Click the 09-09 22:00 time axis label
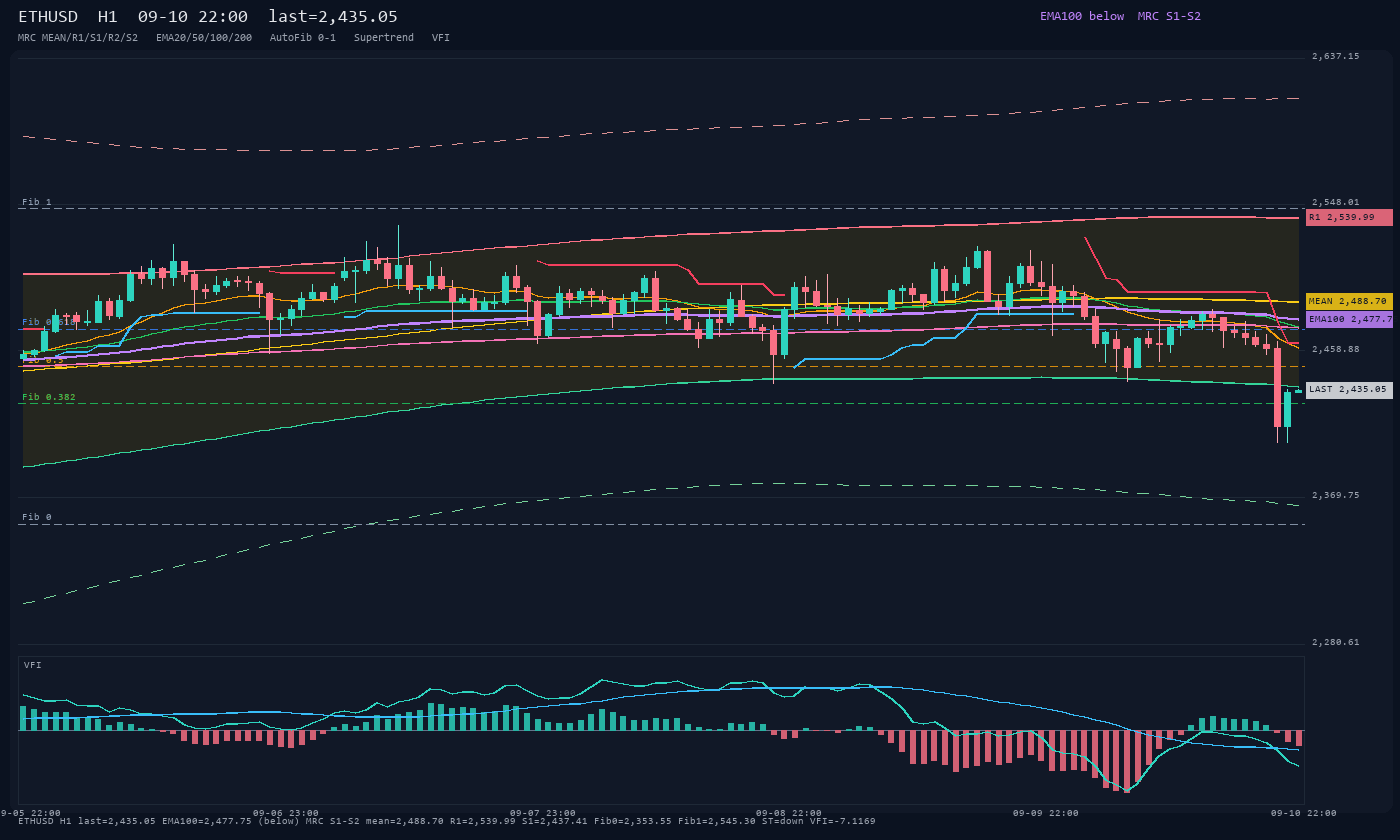This screenshot has width=1400, height=840. 1046,813
